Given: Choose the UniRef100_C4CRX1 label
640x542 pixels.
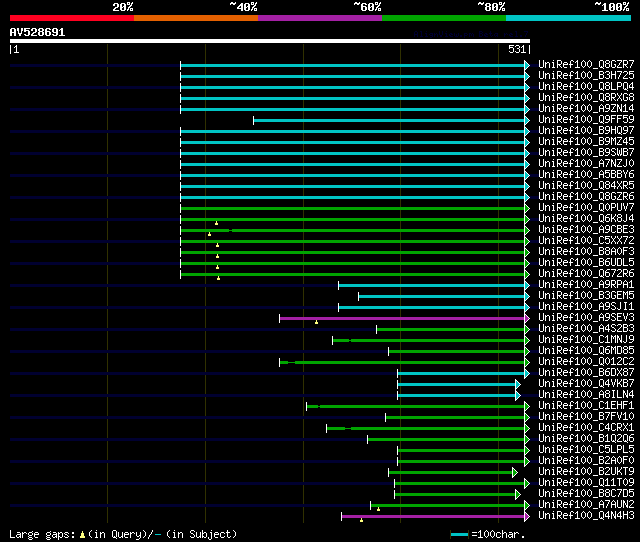Looking at the screenshot, I should pos(586,428).
